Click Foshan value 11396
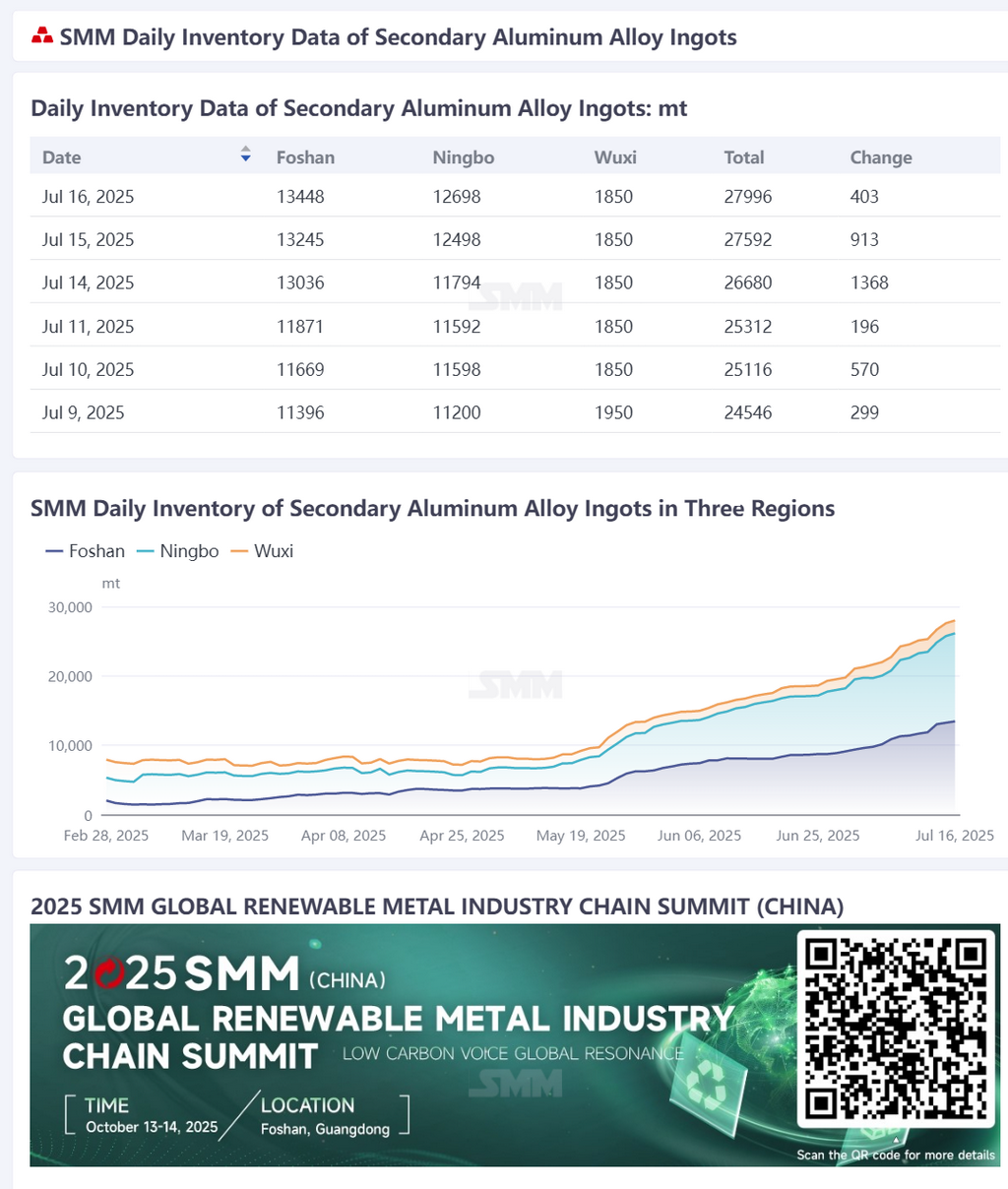1008x1189 pixels. [x=300, y=413]
